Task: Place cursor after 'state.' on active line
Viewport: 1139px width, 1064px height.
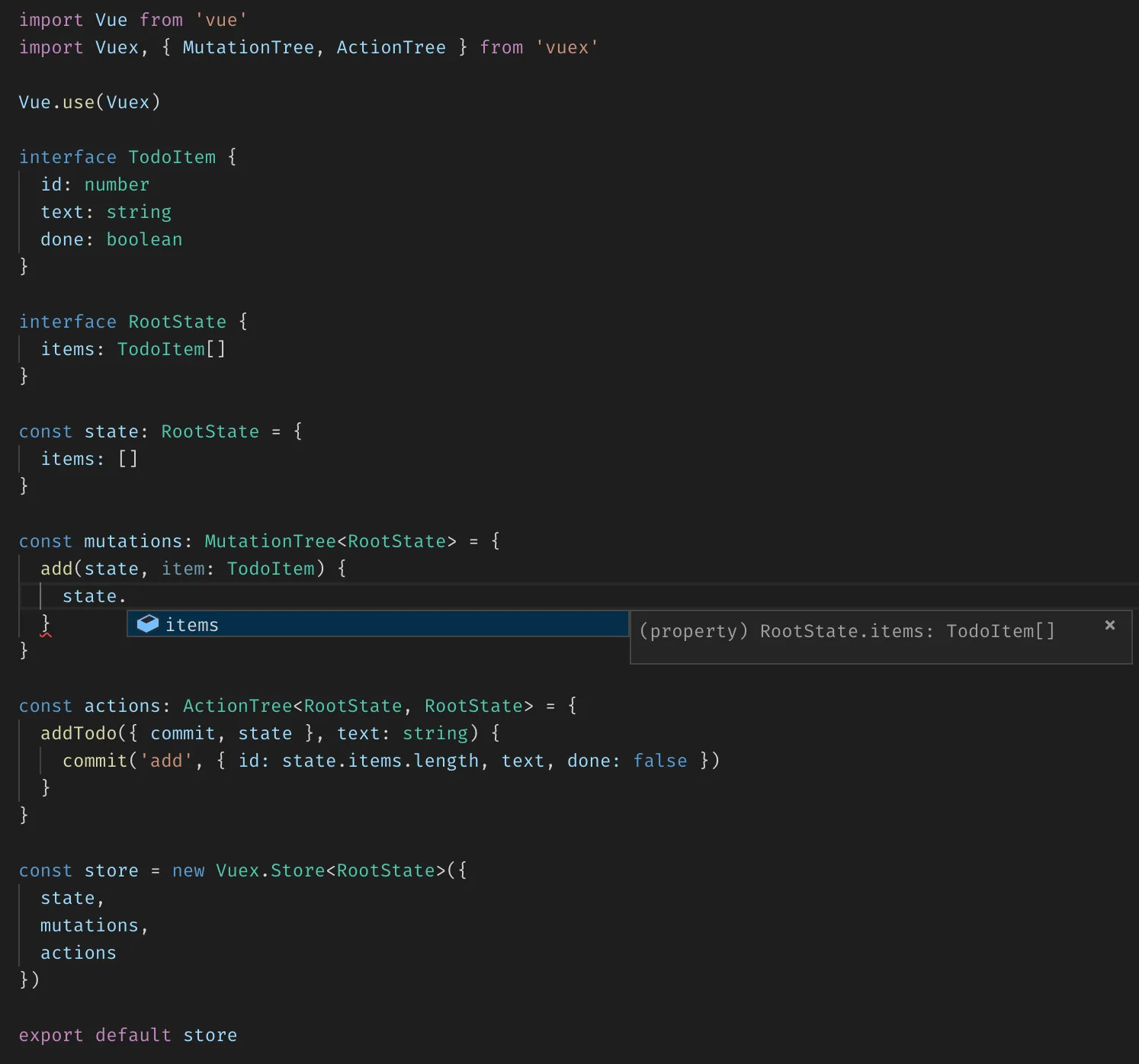Action: coord(127,597)
